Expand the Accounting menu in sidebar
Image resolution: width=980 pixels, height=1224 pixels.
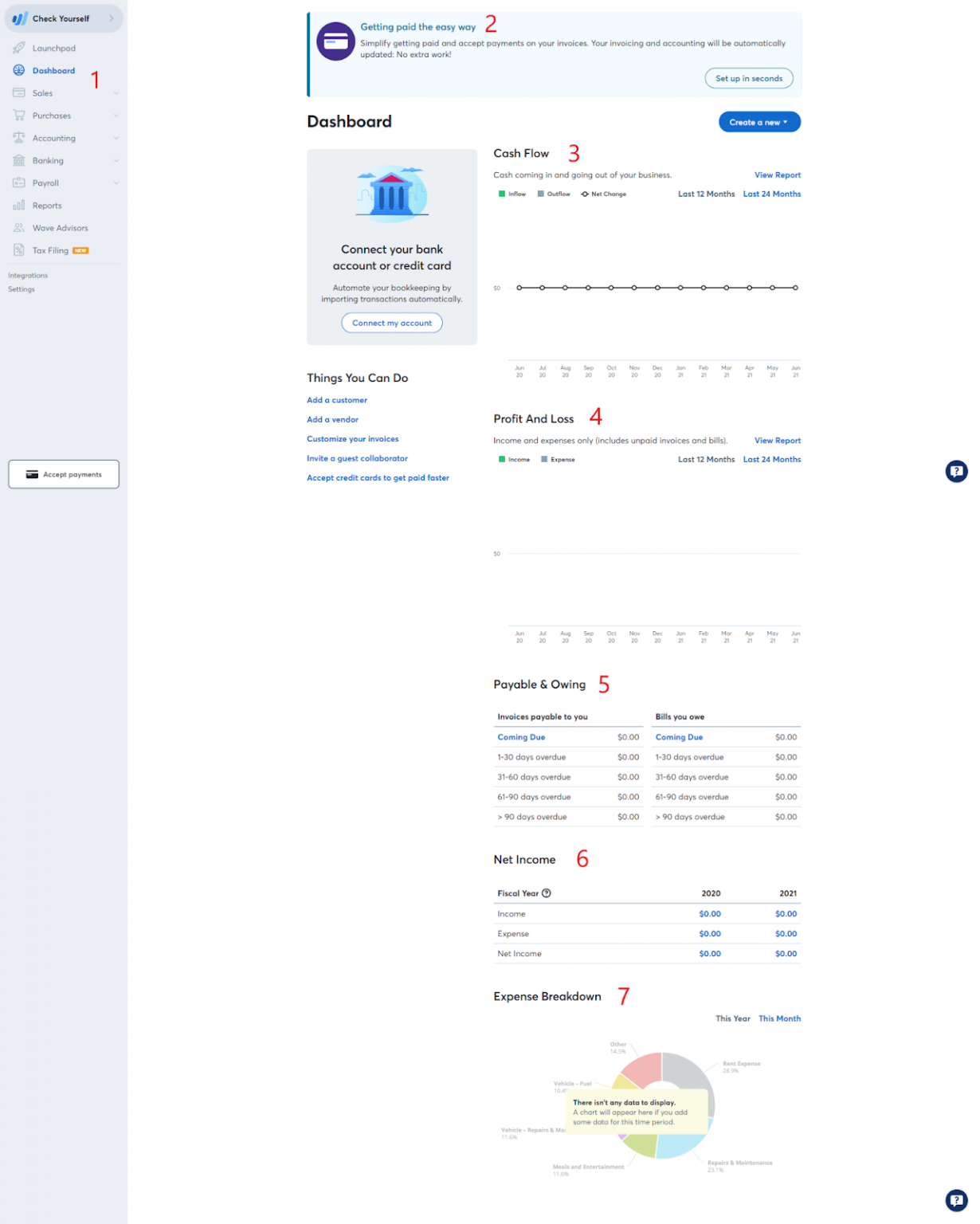click(116, 138)
